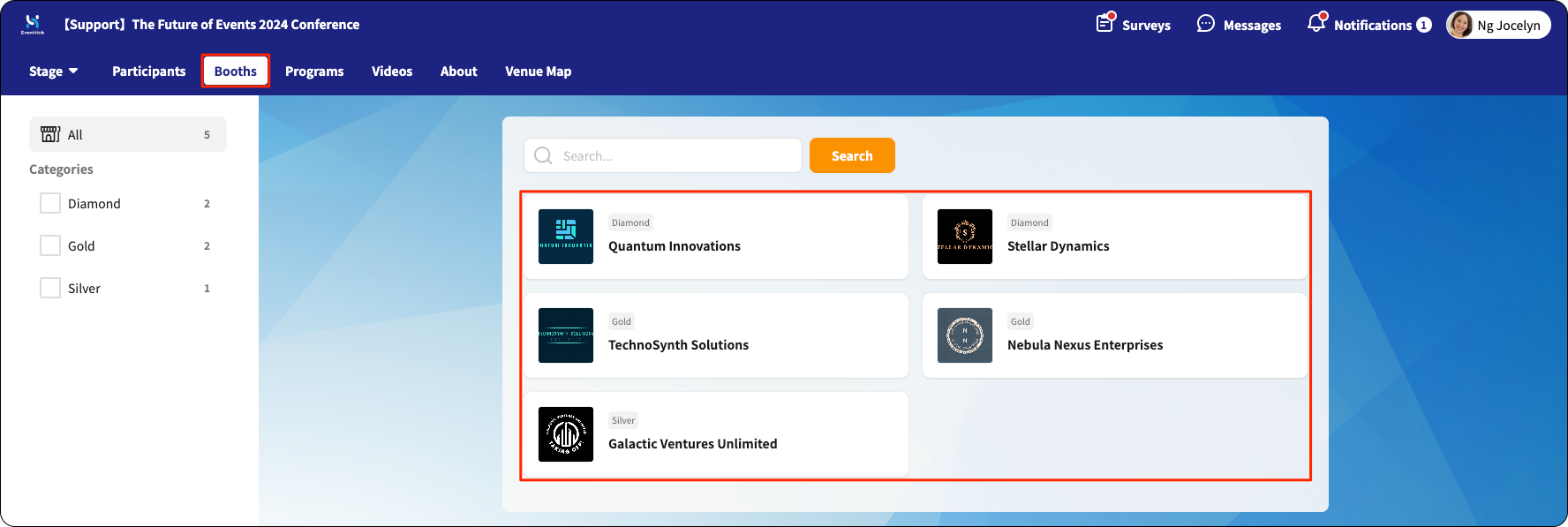This screenshot has height=527, width=1568.
Task: Open the Surveys clipboard icon
Action: pos(1105,23)
